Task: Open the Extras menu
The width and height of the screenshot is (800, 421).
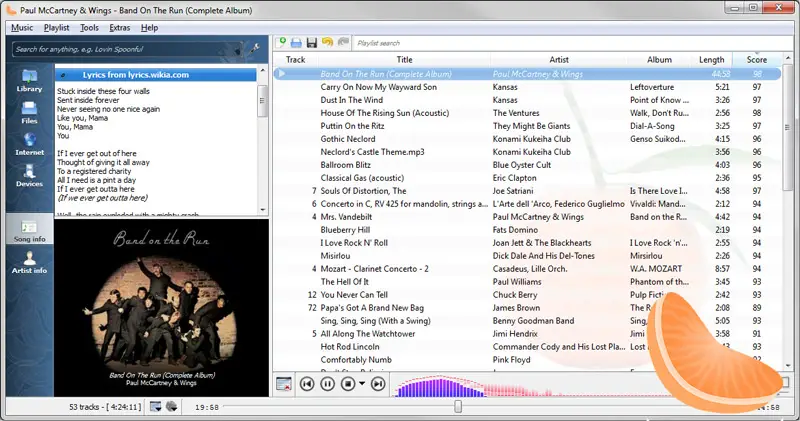Action: pyautogui.click(x=119, y=28)
